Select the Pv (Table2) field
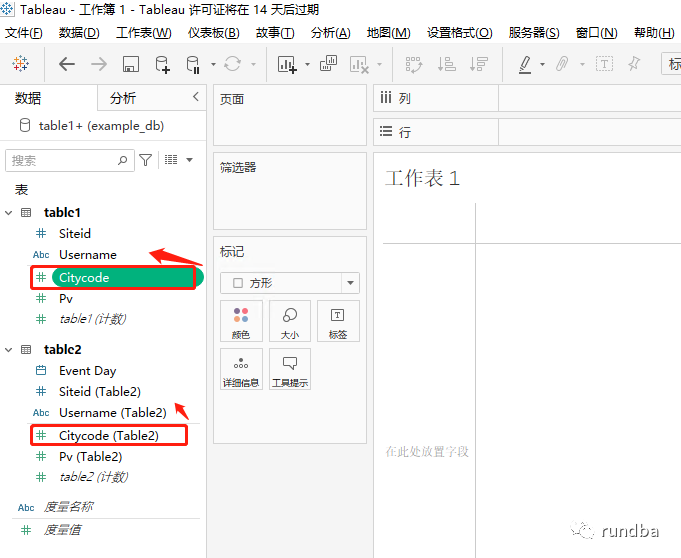 90,457
